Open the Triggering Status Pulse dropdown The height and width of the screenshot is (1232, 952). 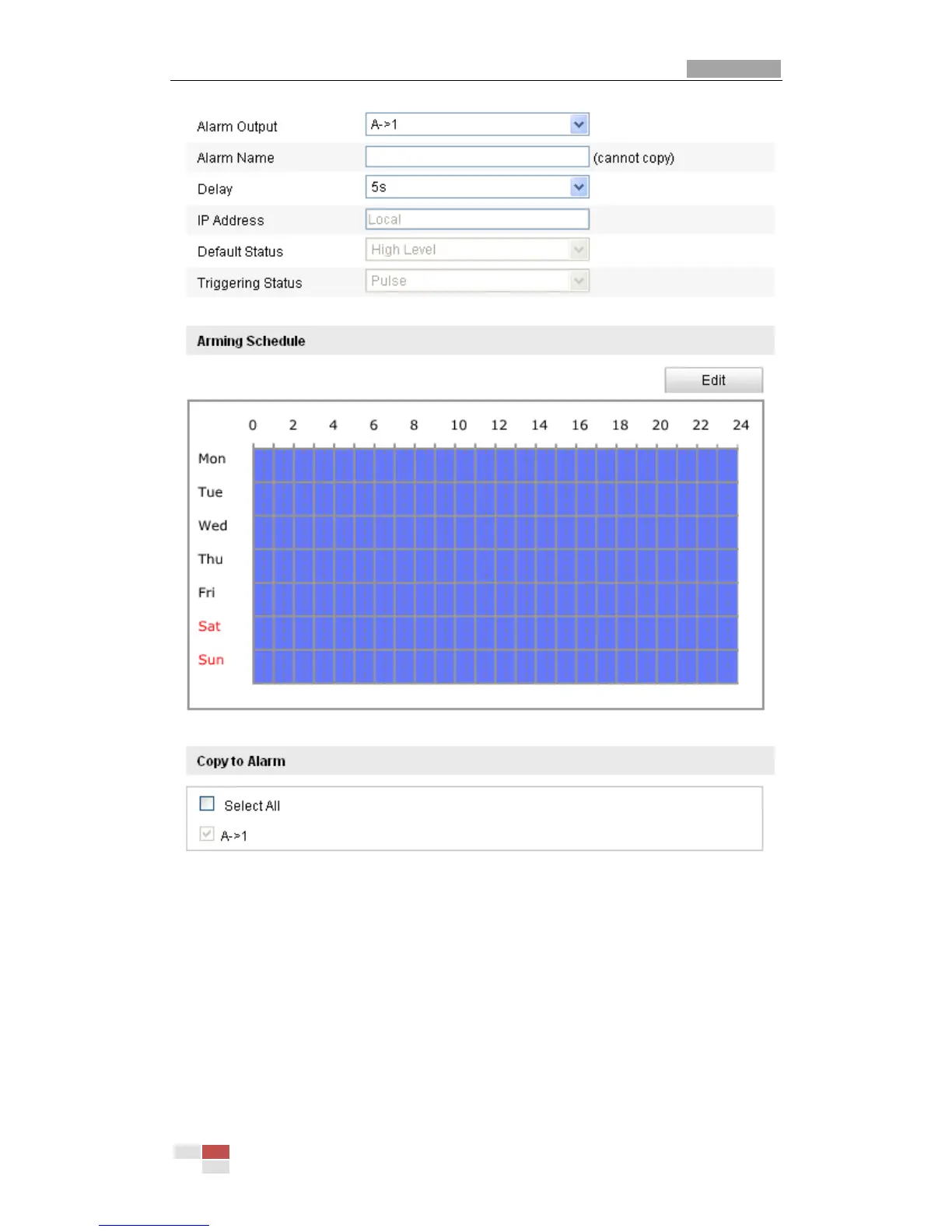[x=477, y=281]
